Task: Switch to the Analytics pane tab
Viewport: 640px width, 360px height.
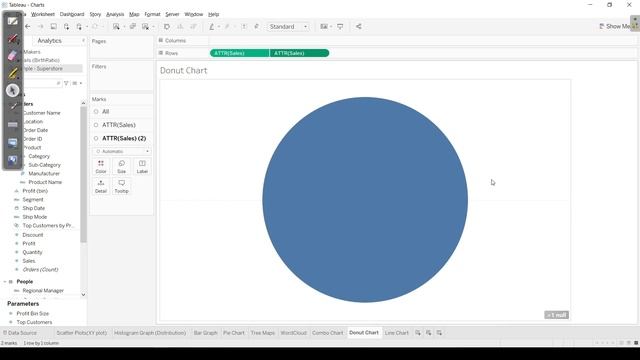Action: (x=49, y=40)
